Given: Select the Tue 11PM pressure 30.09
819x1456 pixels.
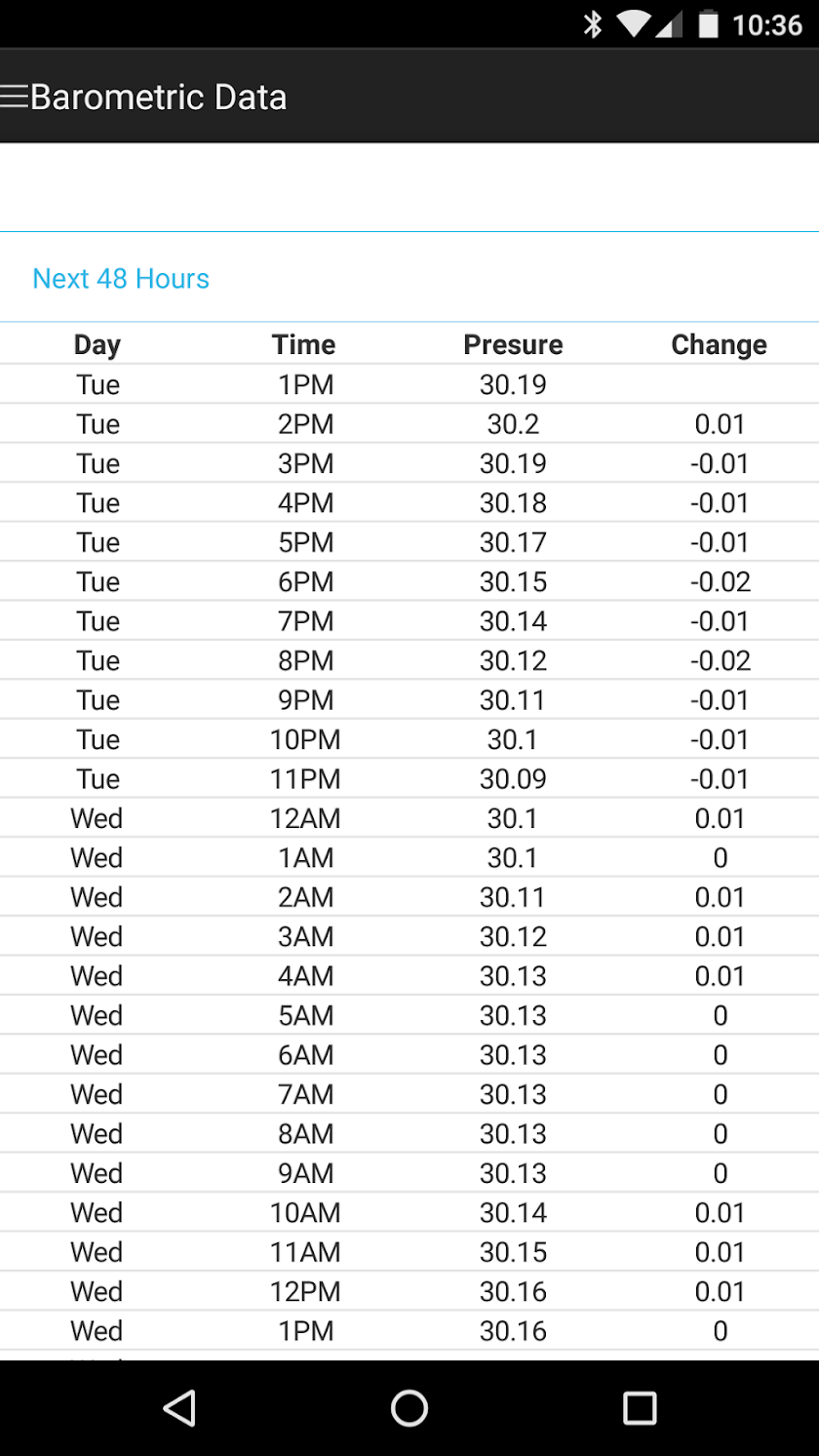Looking at the screenshot, I should point(513,779).
